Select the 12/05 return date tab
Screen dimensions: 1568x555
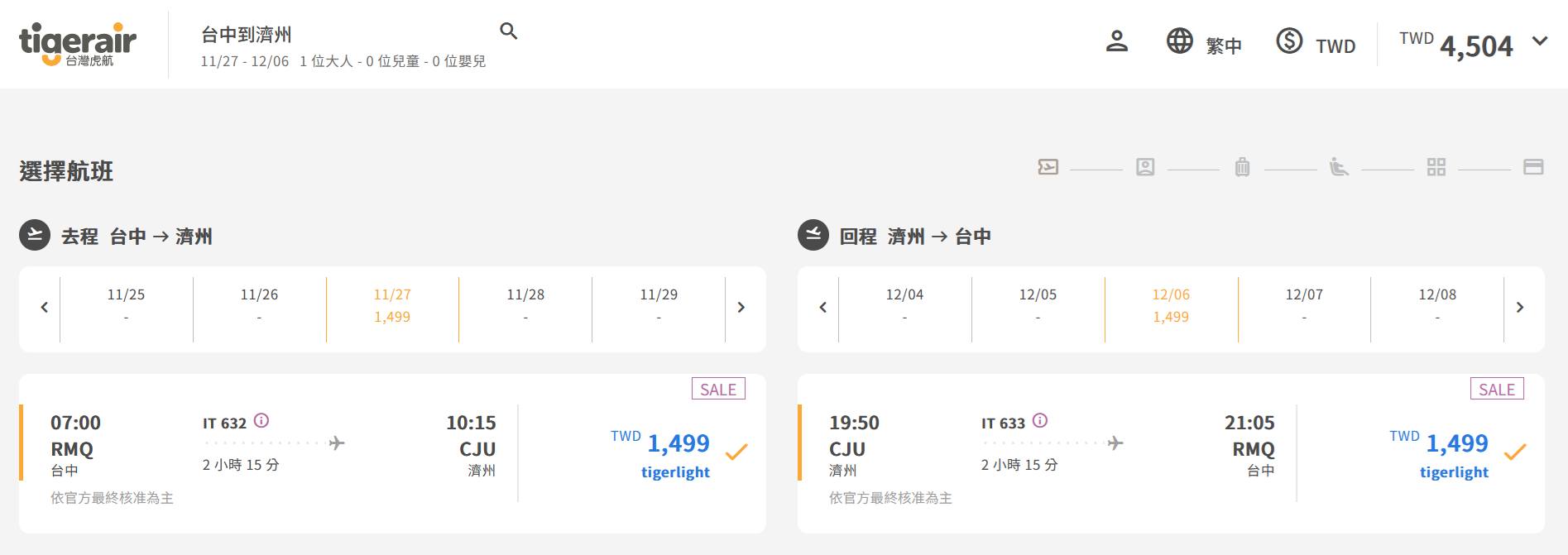[1038, 305]
